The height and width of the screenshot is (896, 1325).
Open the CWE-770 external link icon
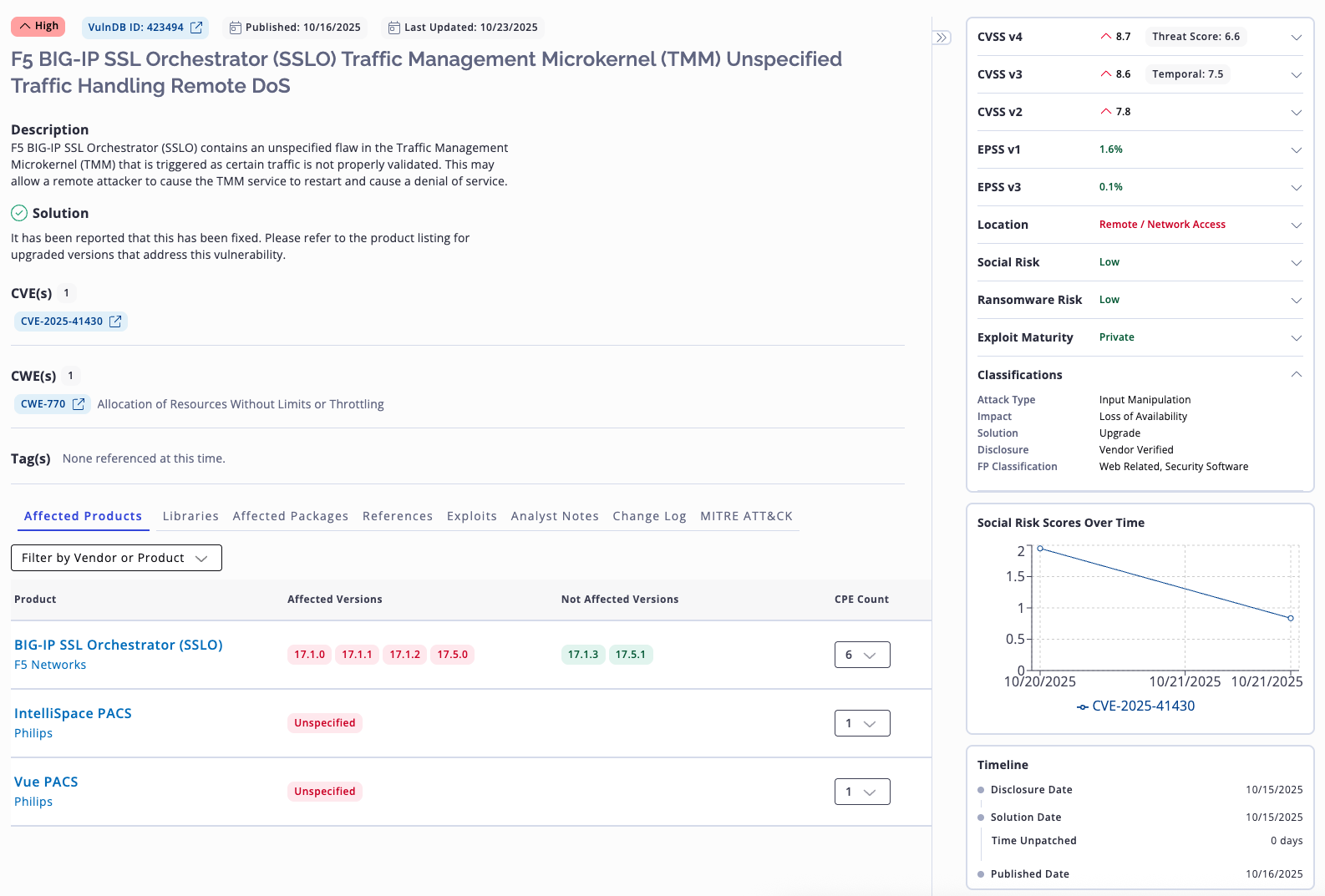79,404
